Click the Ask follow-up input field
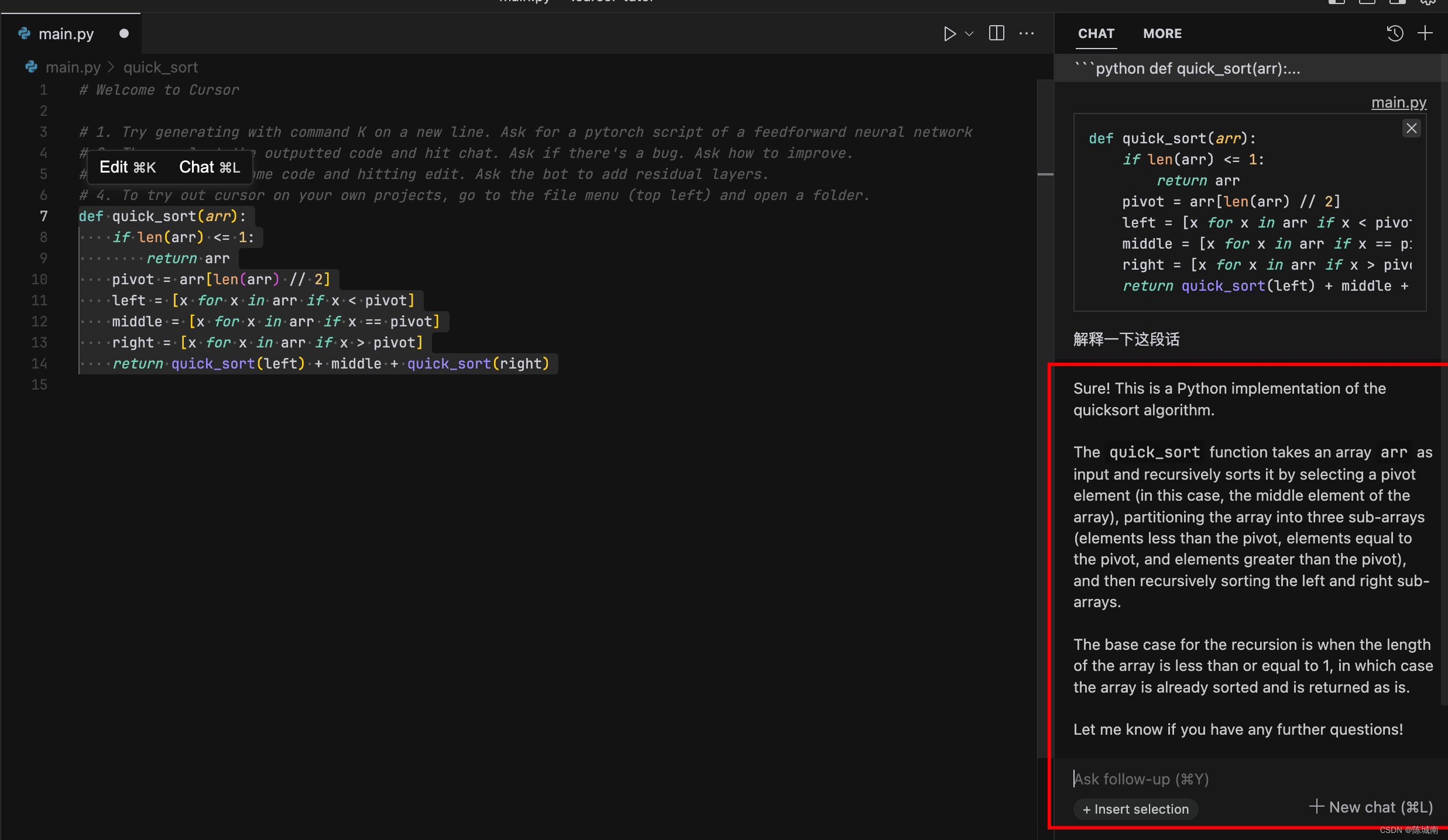 coord(1140,779)
